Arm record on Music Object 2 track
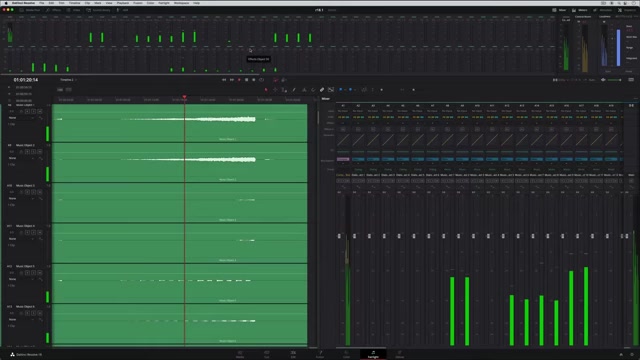Screen dimensions: 640x360 click(x=27, y=152)
